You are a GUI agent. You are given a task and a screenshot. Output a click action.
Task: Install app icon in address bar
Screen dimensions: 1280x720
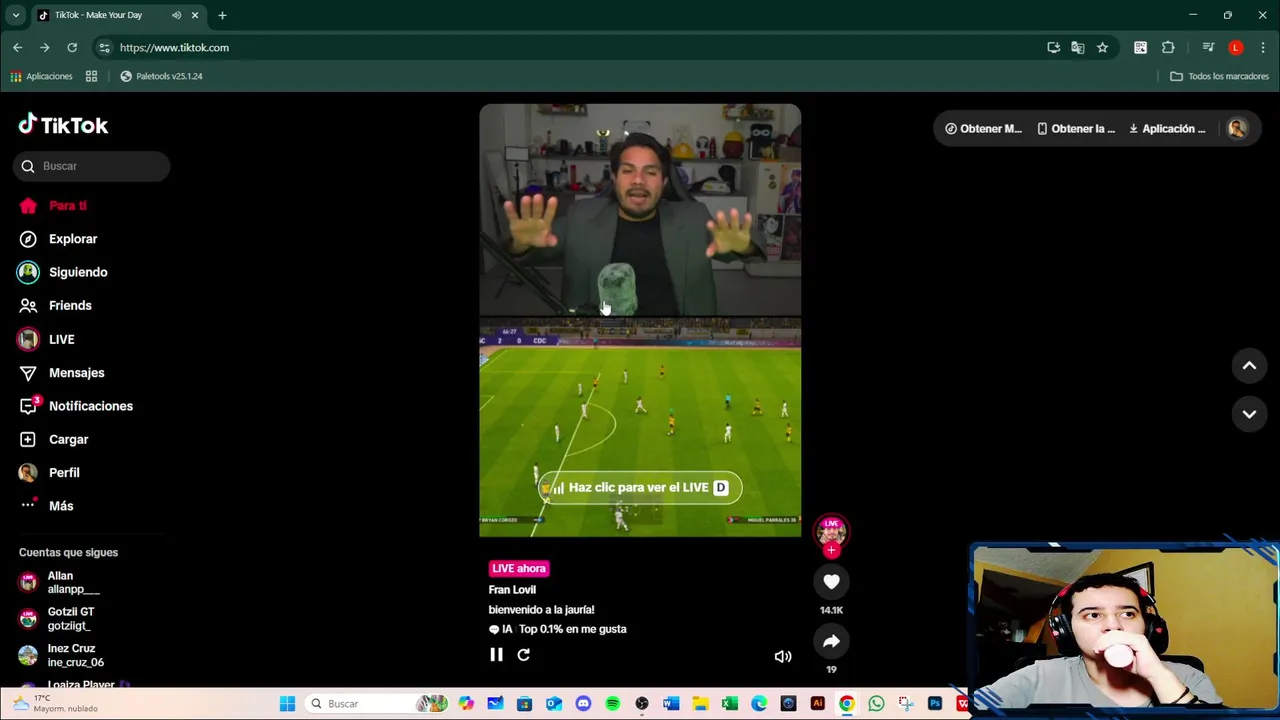click(x=1053, y=47)
